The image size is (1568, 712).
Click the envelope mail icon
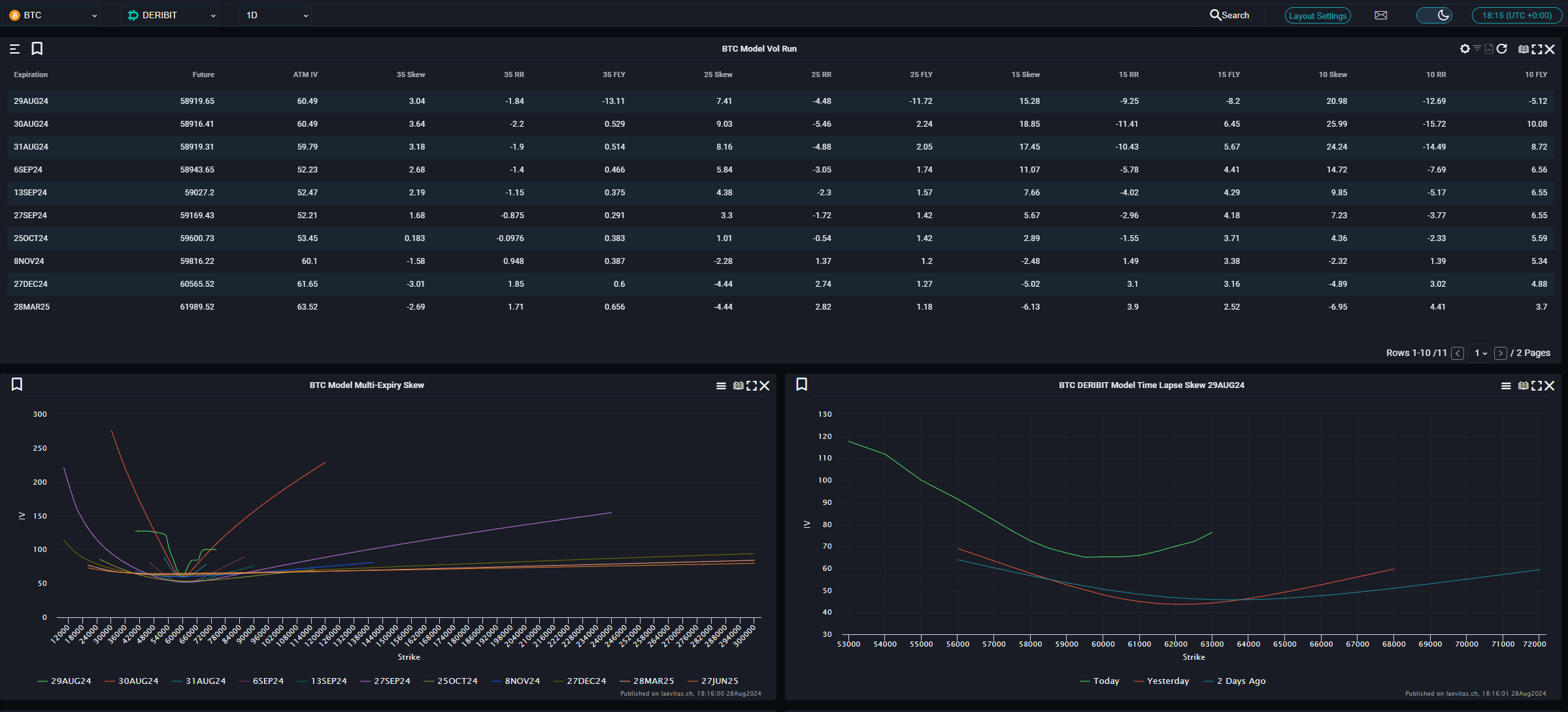click(x=1381, y=15)
